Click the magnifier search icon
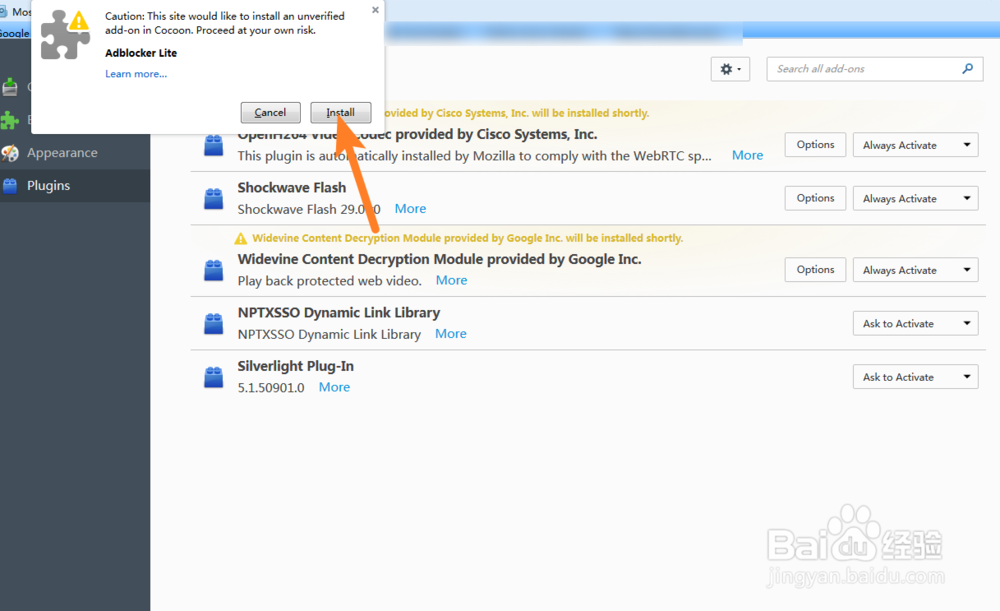This screenshot has width=1000, height=611. pos(967,68)
